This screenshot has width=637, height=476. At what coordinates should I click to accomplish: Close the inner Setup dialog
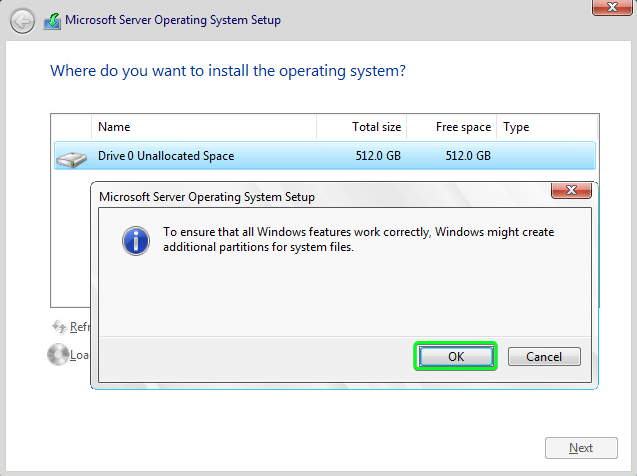571,190
